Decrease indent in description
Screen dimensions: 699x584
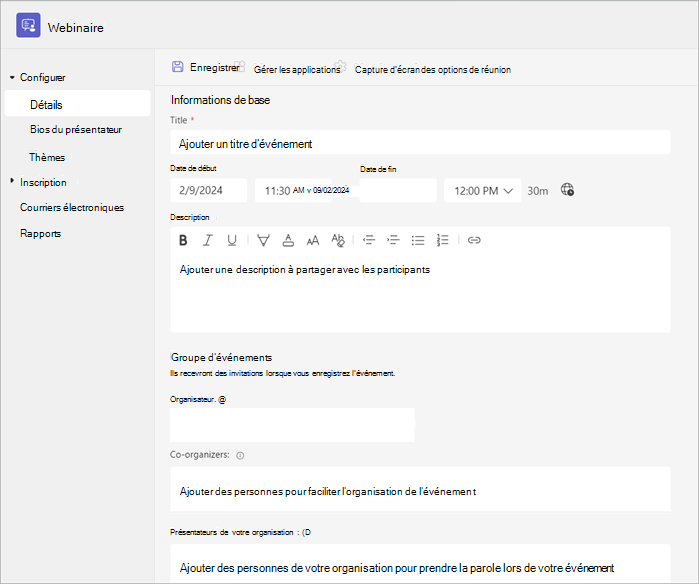coord(369,240)
